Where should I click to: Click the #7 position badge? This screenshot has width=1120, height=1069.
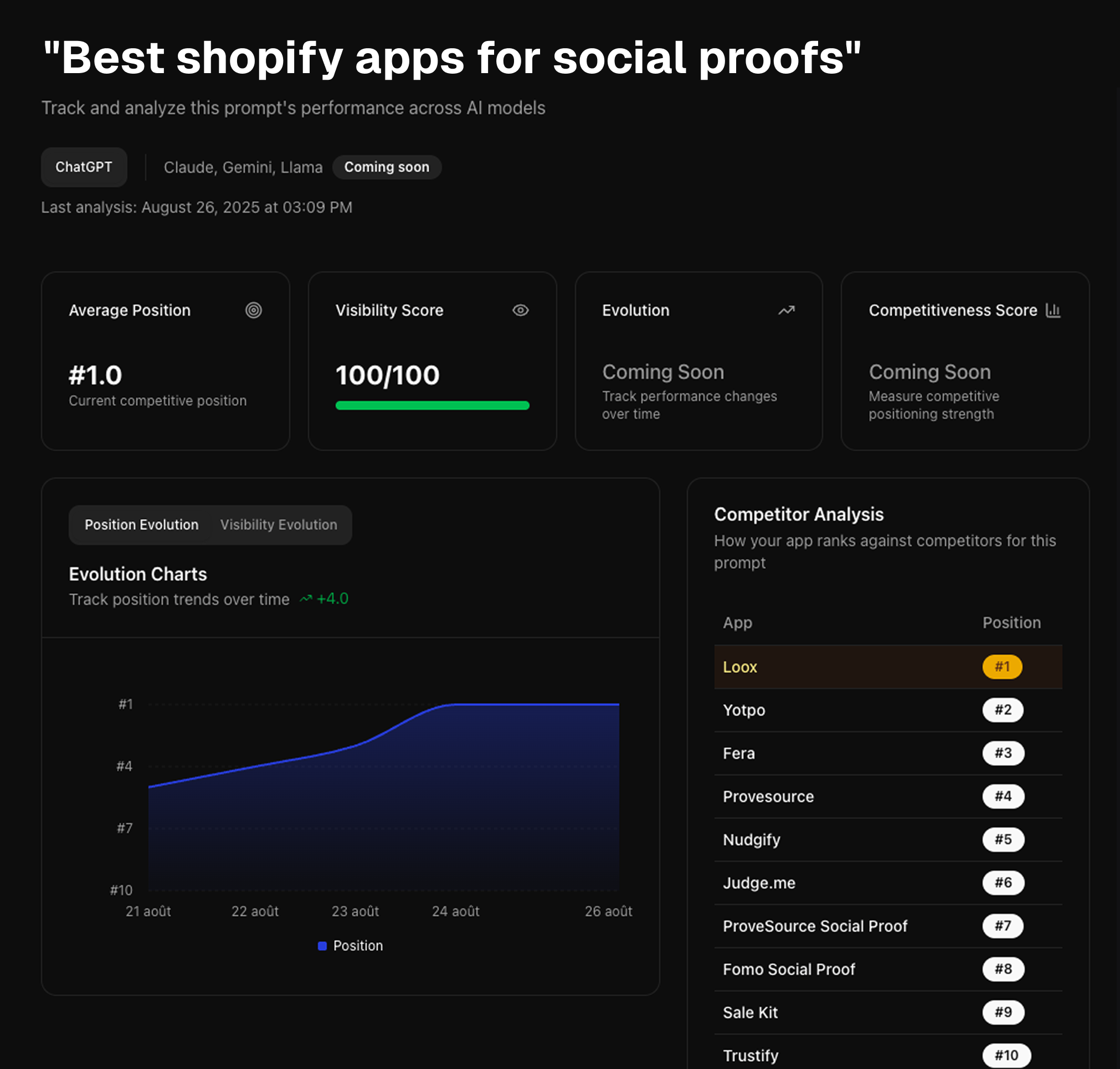point(1003,927)
